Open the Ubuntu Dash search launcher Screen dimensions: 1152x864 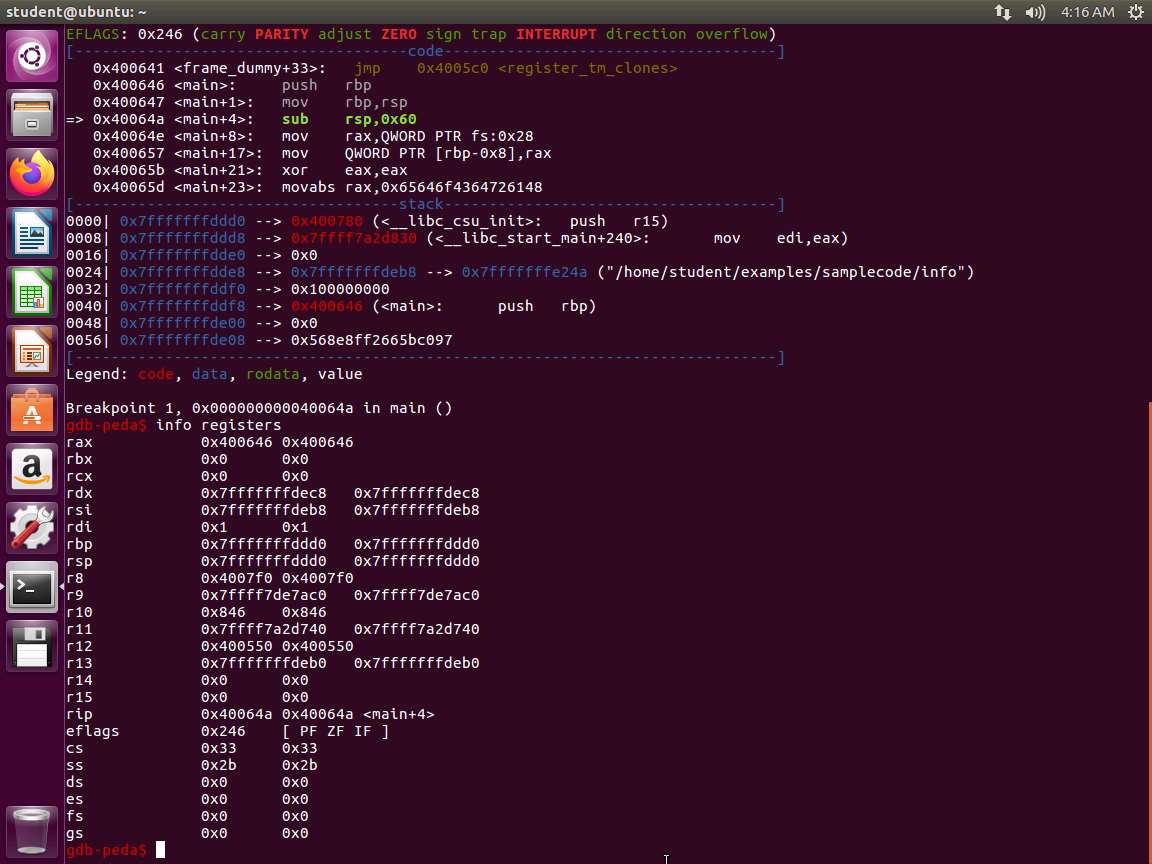click(32, 55)
